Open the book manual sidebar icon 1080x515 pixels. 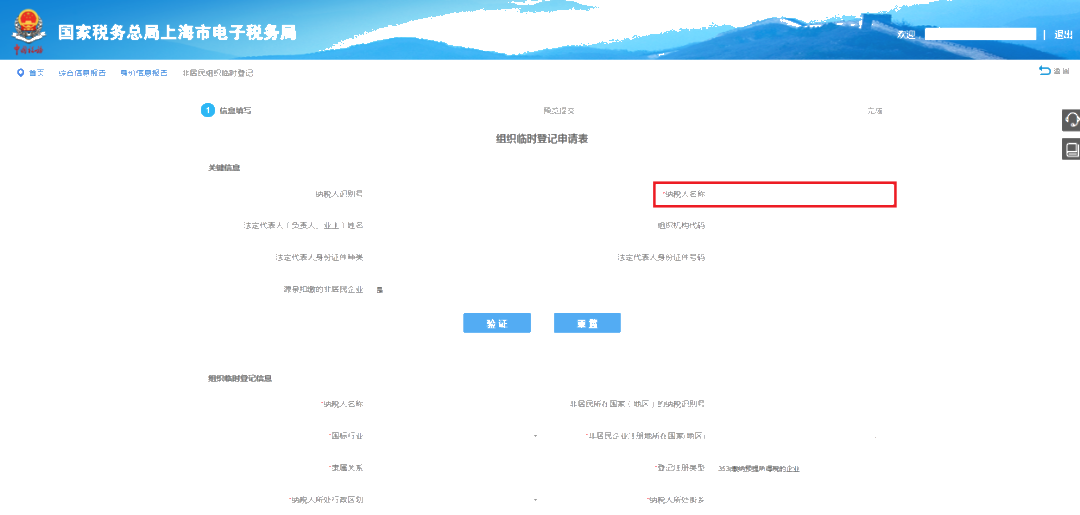(x=1071, y=149)
